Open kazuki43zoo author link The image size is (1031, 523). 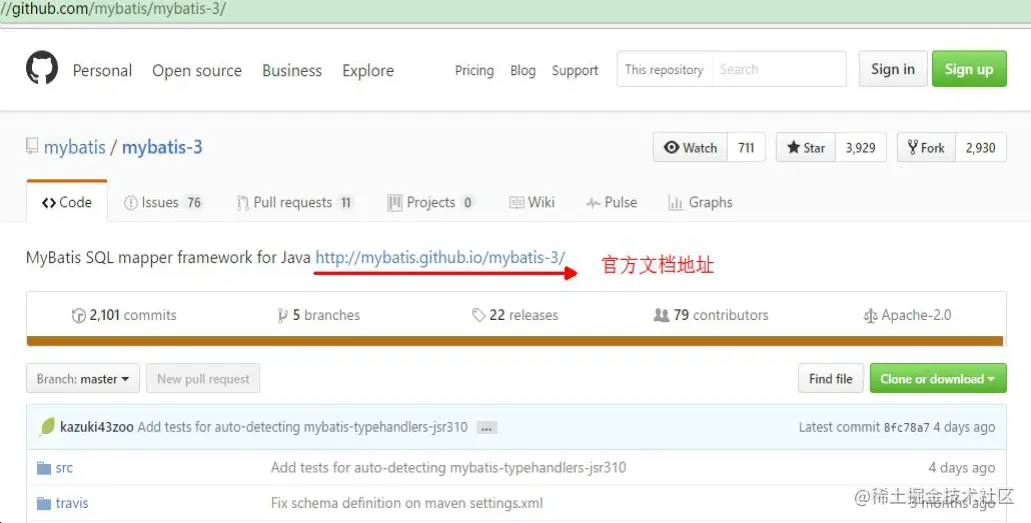pos(97,427)
